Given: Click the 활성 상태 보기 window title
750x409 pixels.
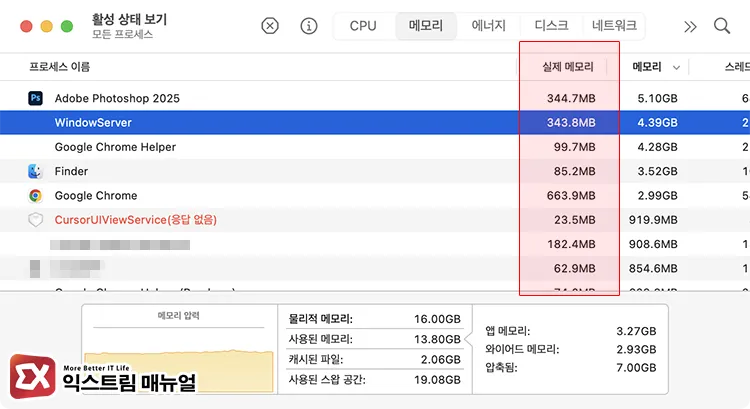Looking at the screenshot, I should 129,20.
